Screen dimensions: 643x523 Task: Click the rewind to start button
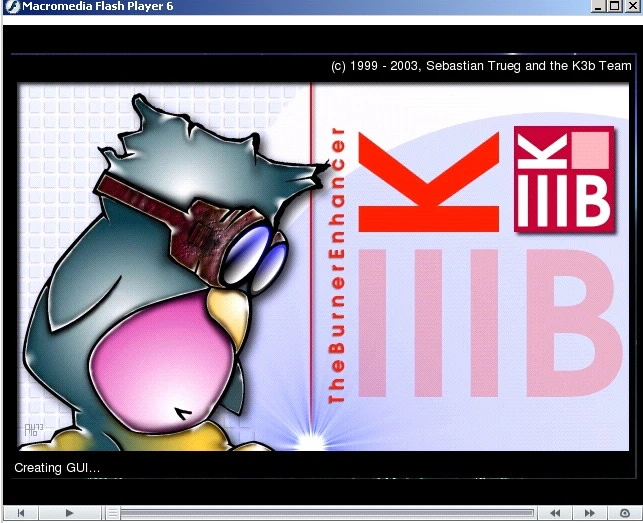(21, 513)
